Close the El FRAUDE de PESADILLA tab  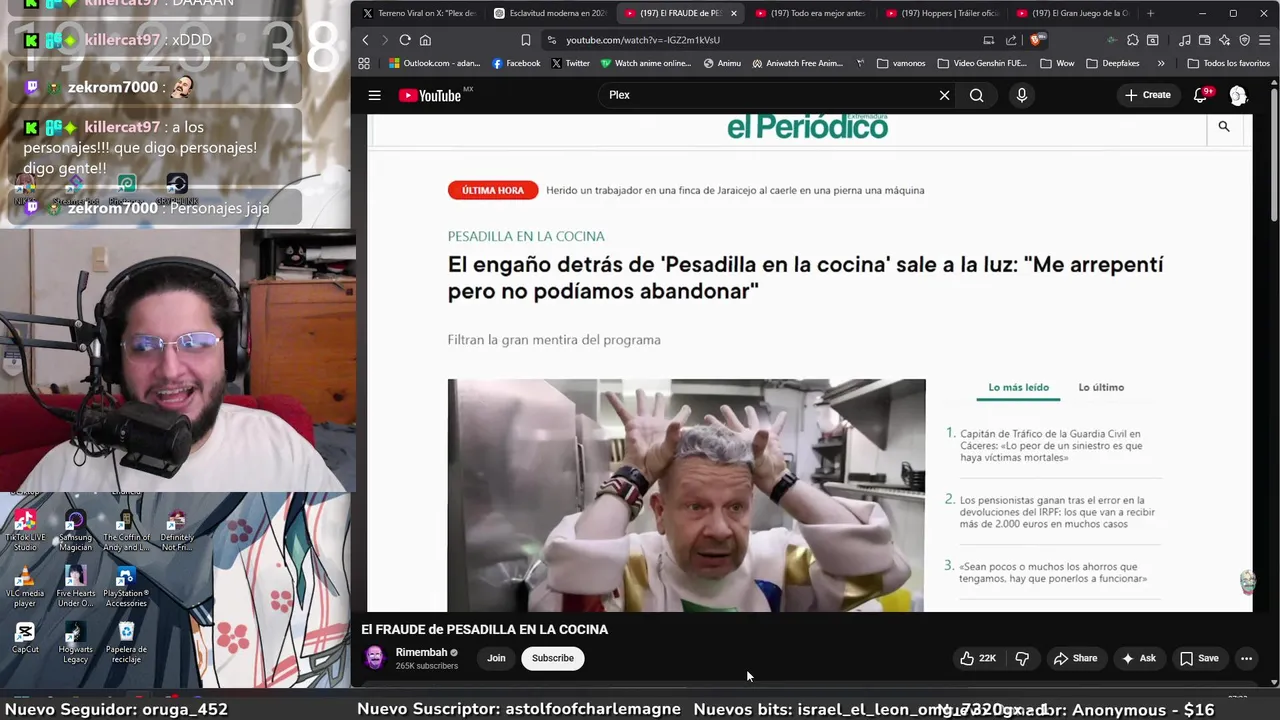coord(734,13)
